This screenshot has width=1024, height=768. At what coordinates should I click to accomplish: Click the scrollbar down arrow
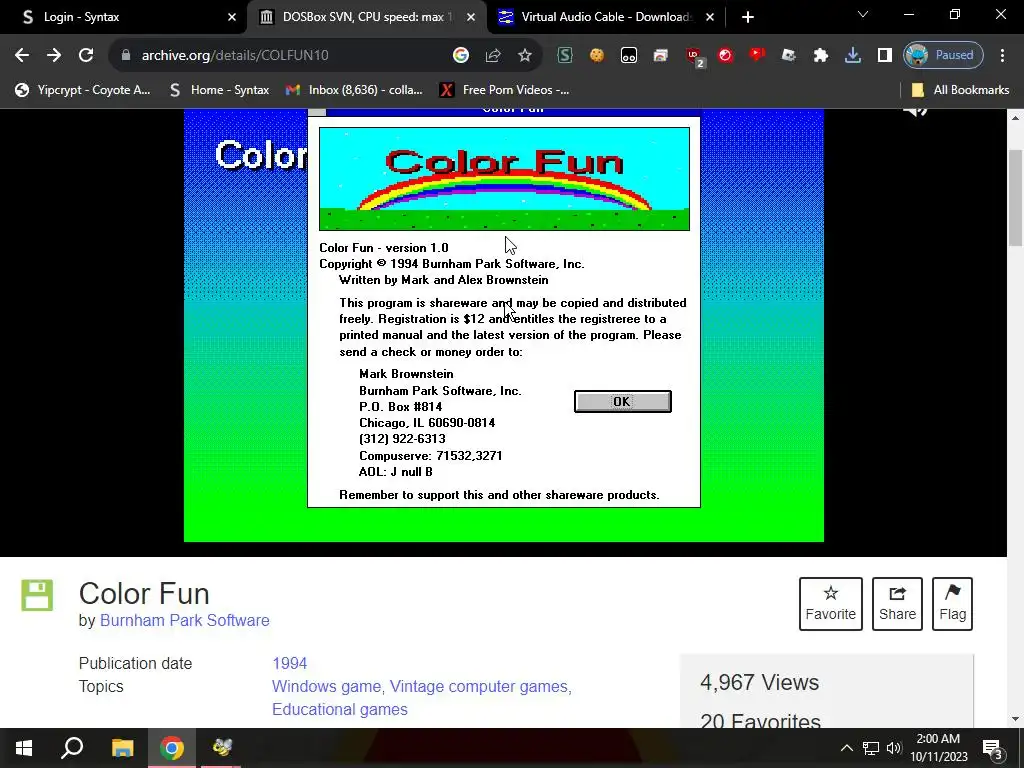1016,719
